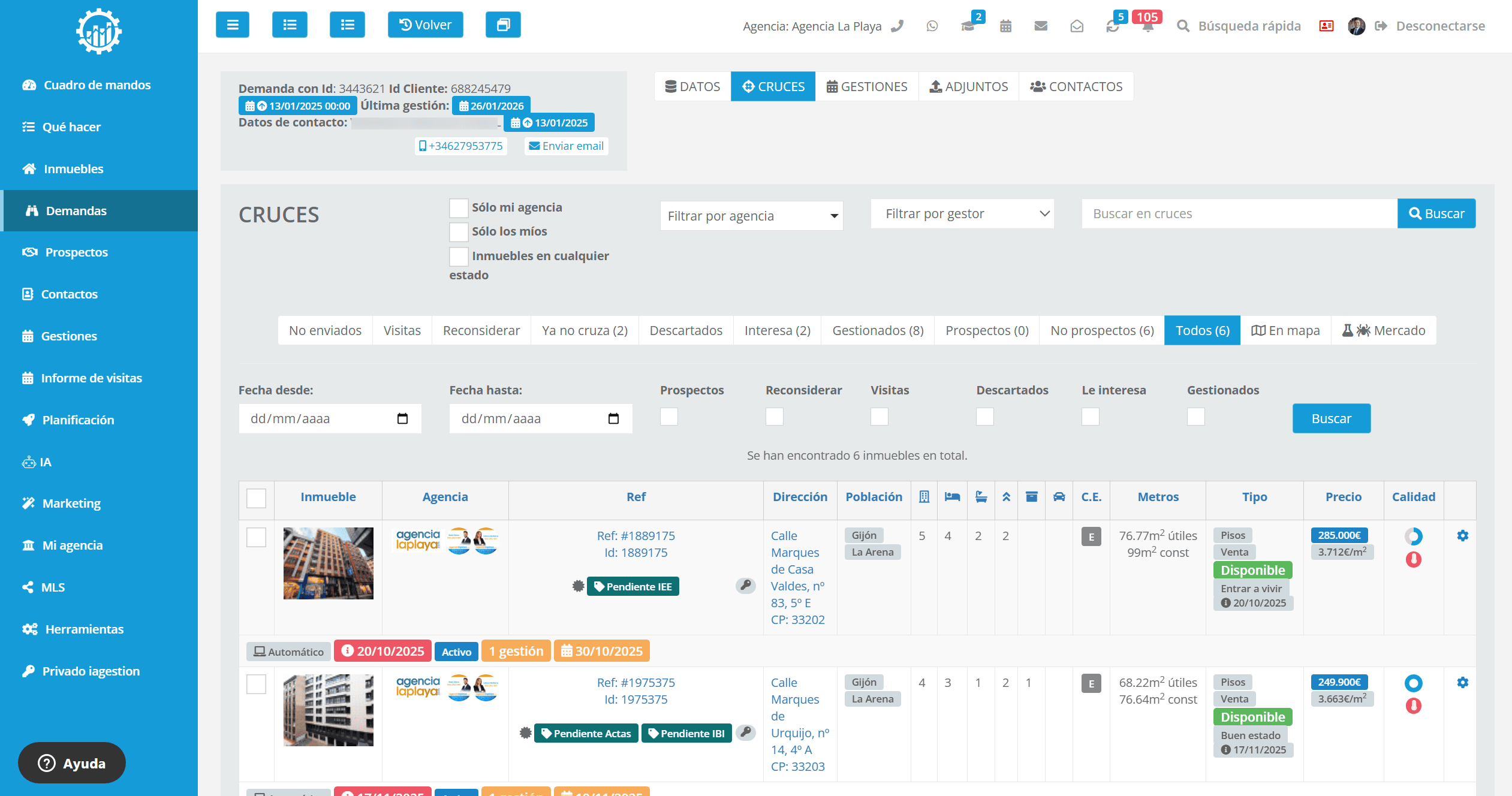Switch to the GESTIONES tab

pyautogui.click(x=866, y=86)
